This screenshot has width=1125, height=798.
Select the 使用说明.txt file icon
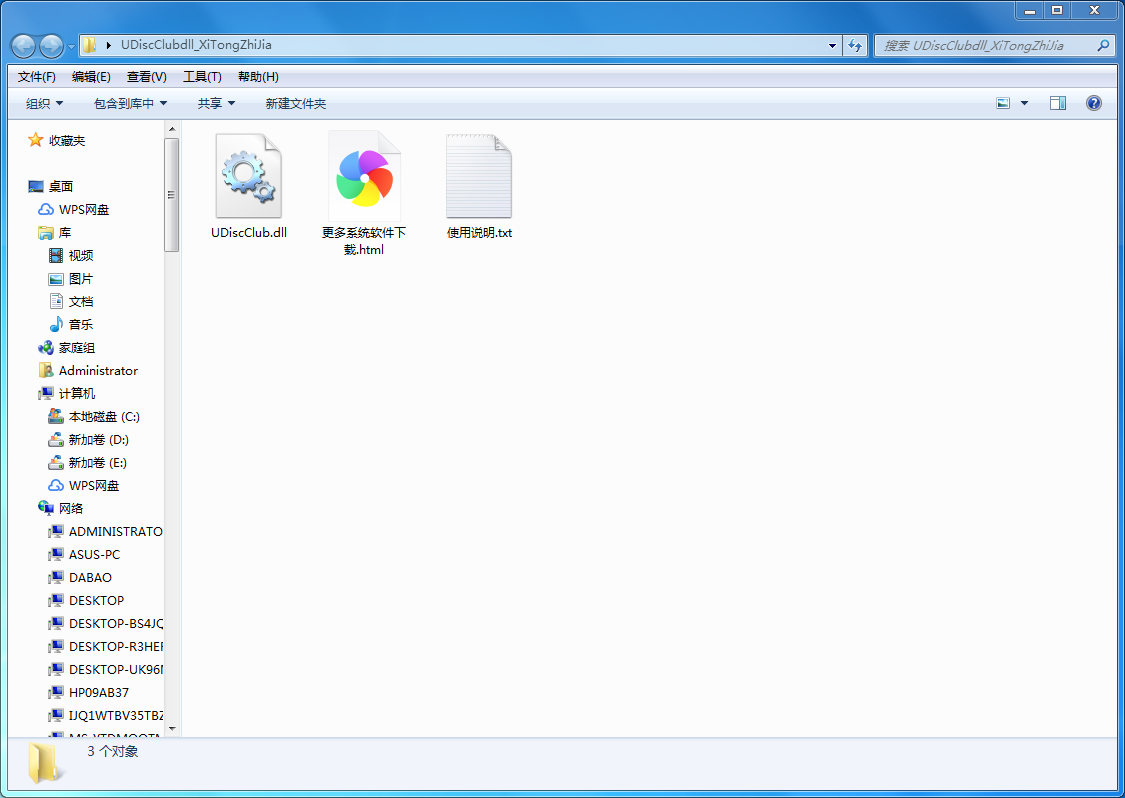pyautogui.click(x=479, y=176)
